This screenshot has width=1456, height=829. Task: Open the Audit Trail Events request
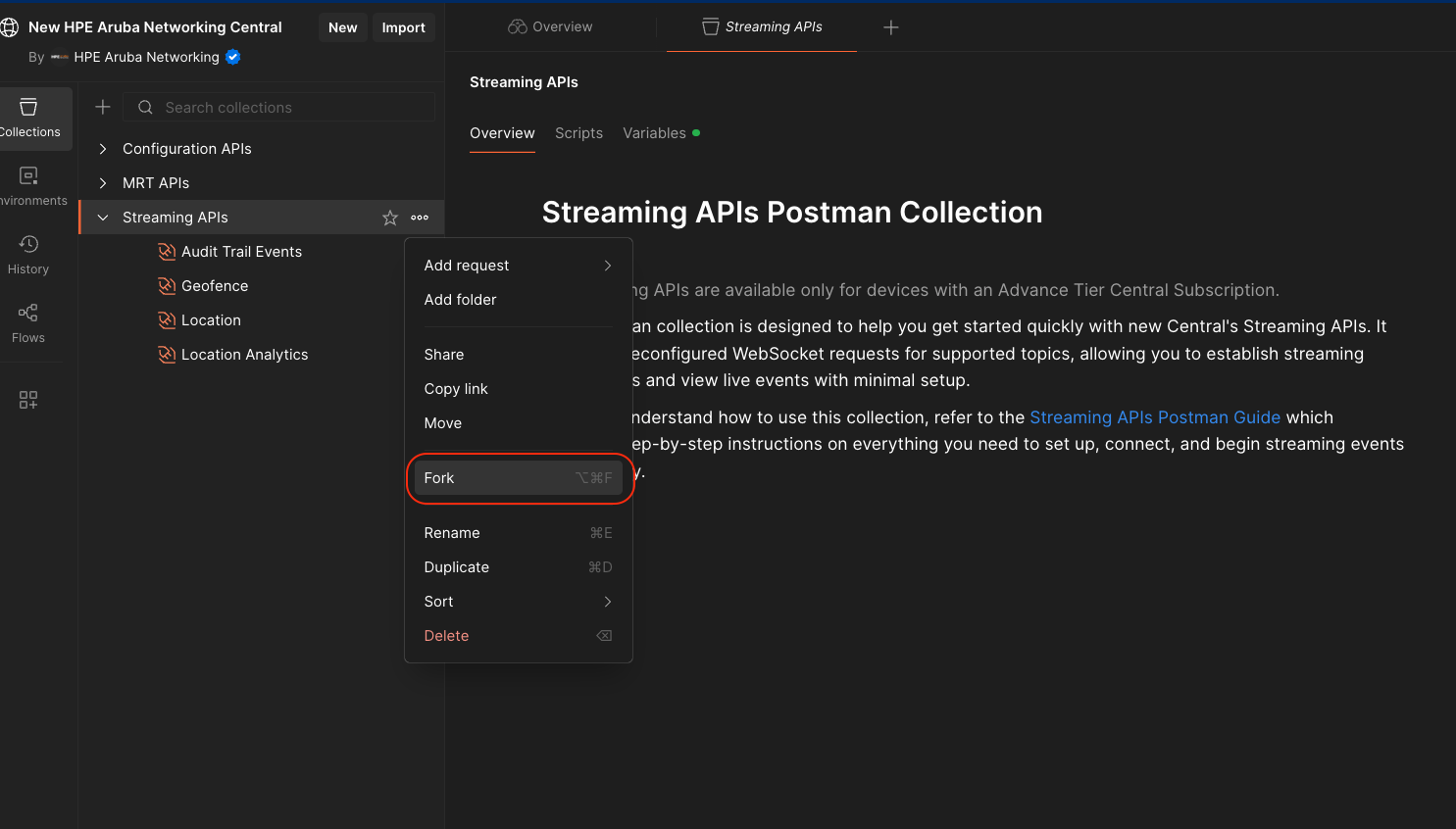coord(241,252)
